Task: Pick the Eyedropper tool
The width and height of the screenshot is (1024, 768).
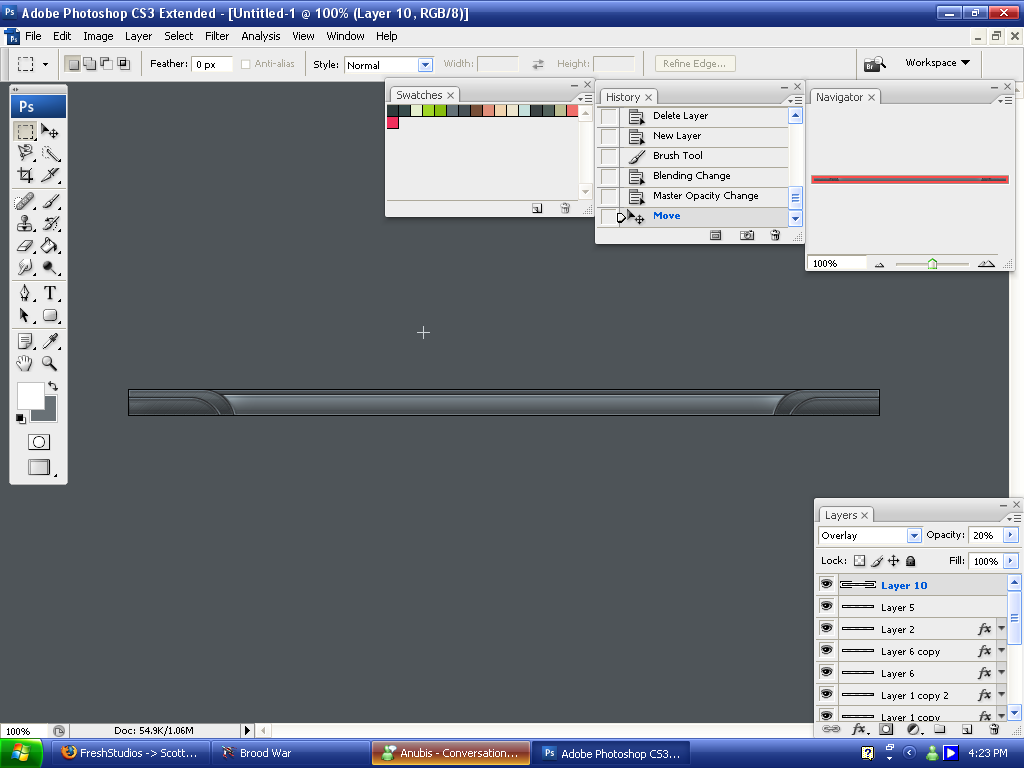Action: click(x=50, y=341)
